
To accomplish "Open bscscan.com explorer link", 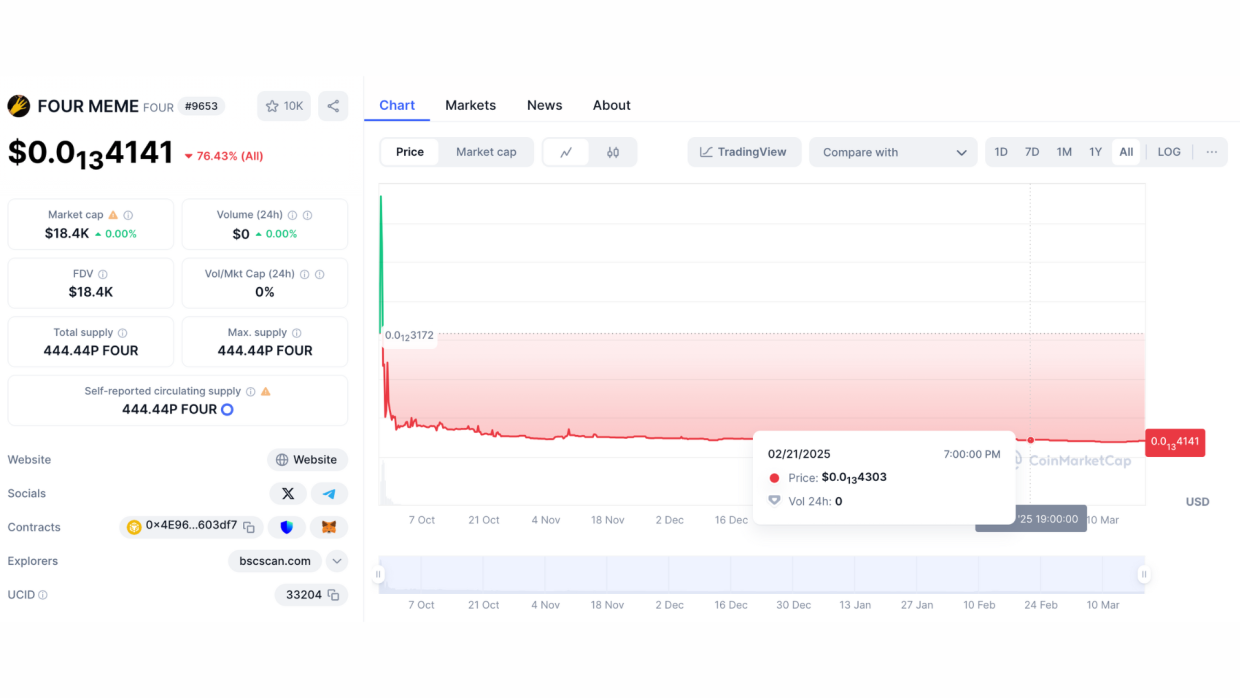I will point(275,561).
